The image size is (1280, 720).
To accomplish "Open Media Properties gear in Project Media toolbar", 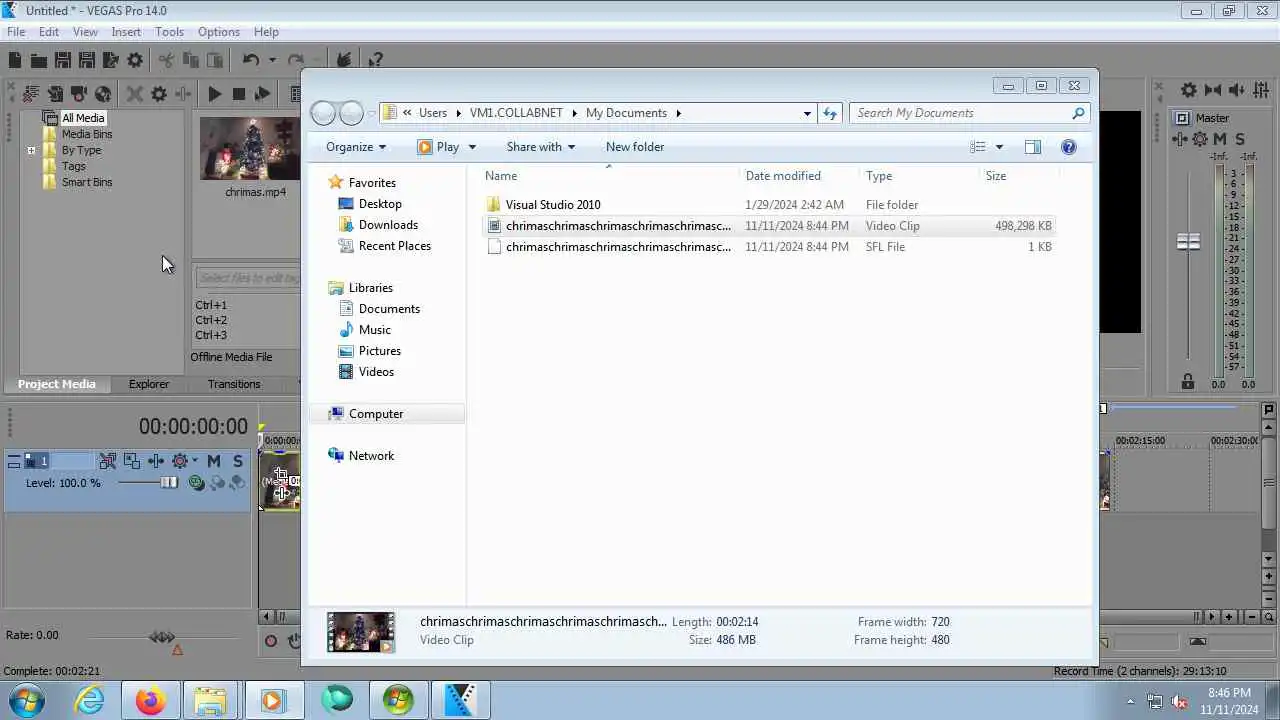I will tap(158, 94).
